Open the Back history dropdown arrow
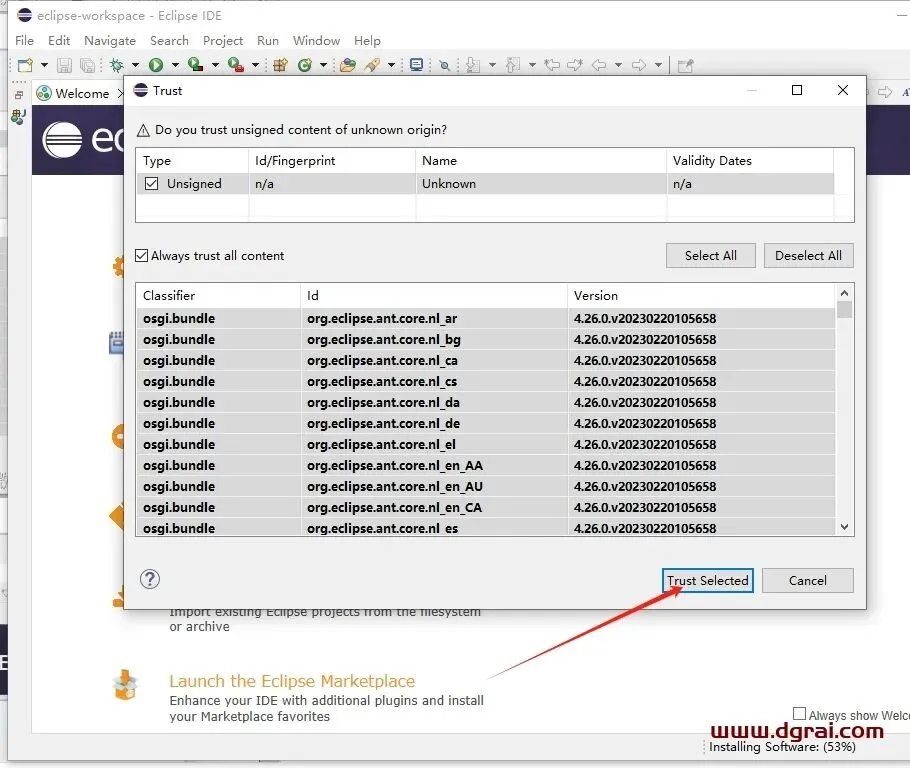This screenshot has height=768, width=910. [618, 65]
